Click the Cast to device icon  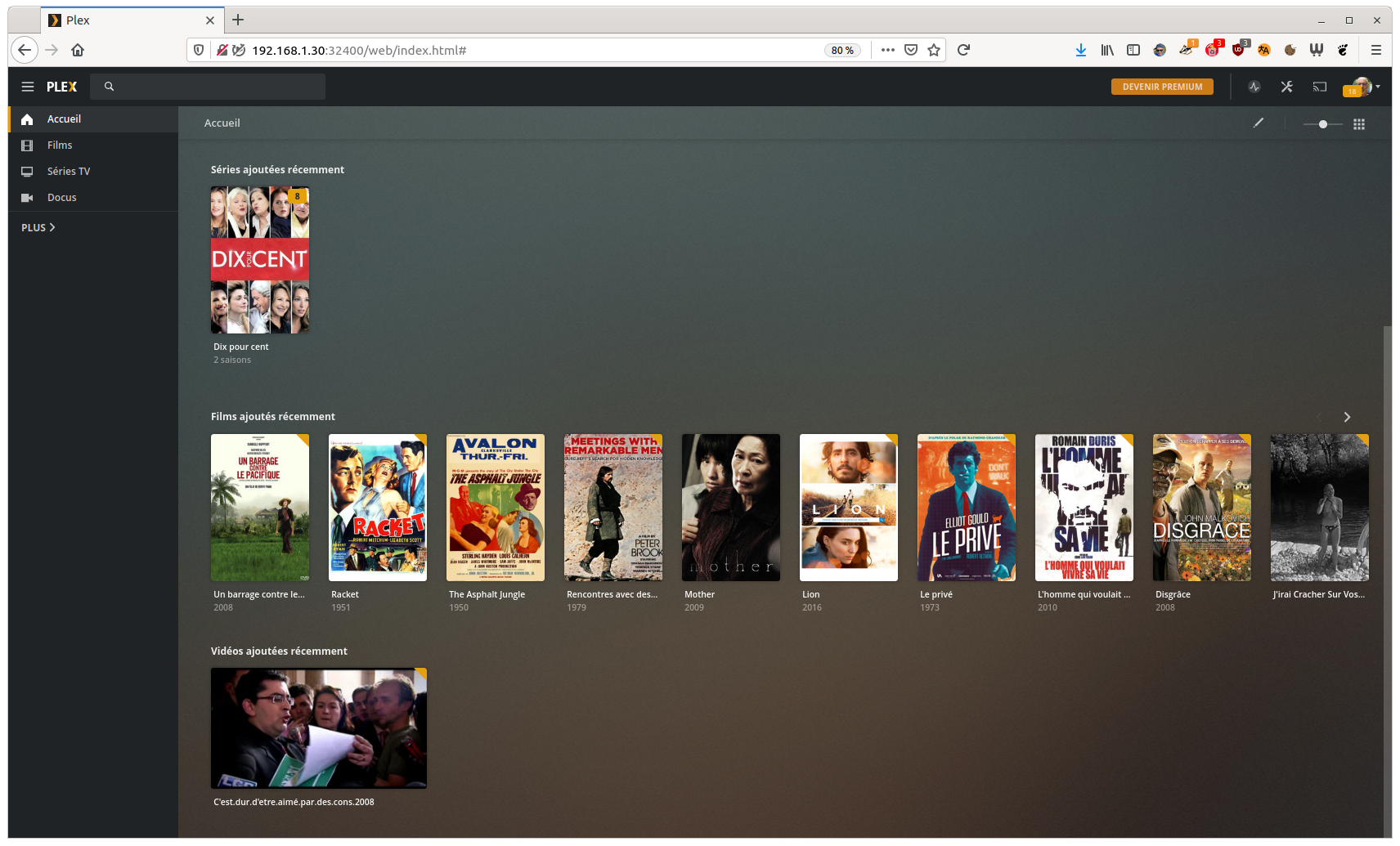coord(1320,87)
